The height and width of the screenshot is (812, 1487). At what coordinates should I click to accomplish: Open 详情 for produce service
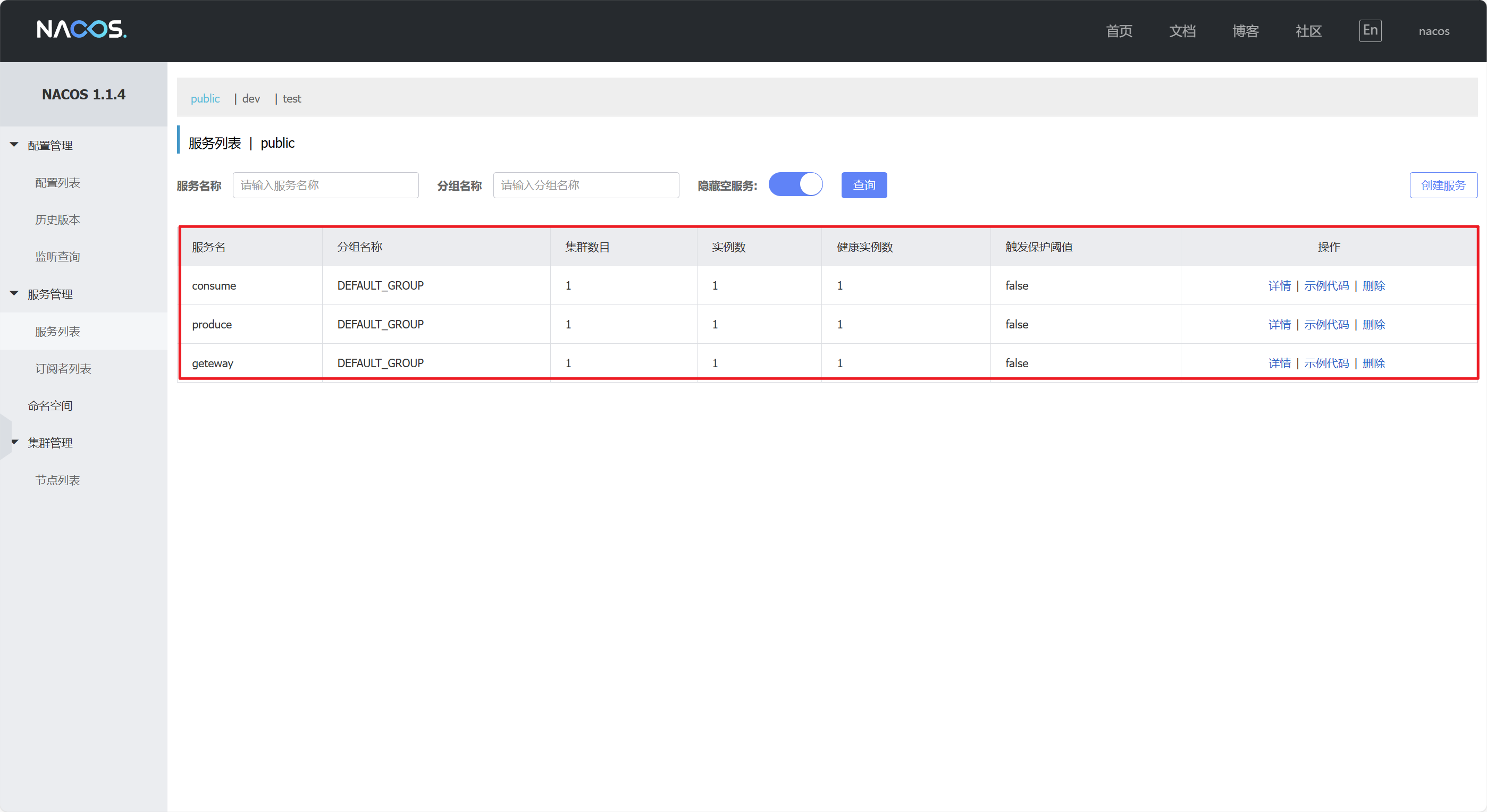pyautogui.click(x=1279, y=324)
